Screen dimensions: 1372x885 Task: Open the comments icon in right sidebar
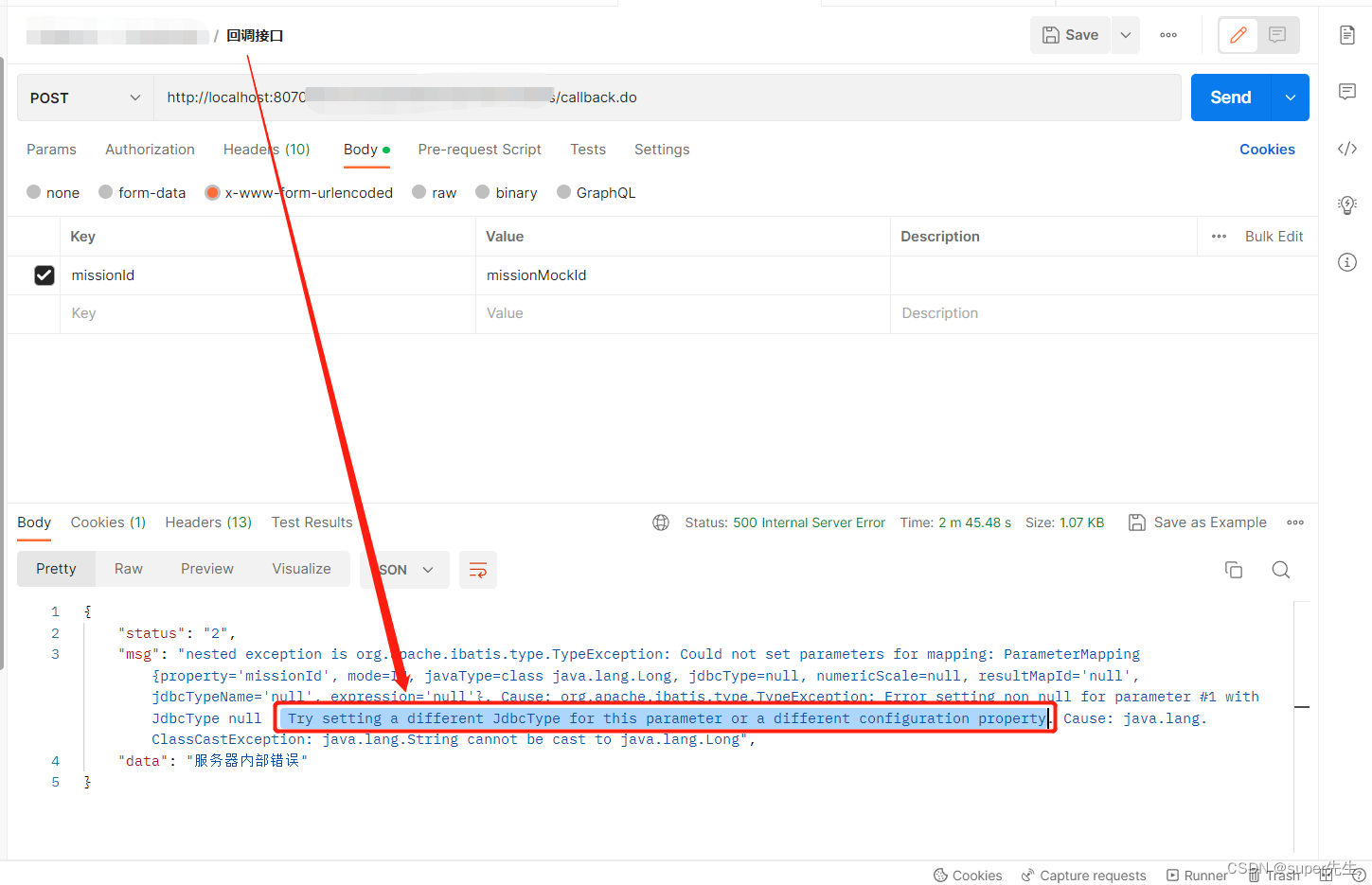tap(1346, 92)
